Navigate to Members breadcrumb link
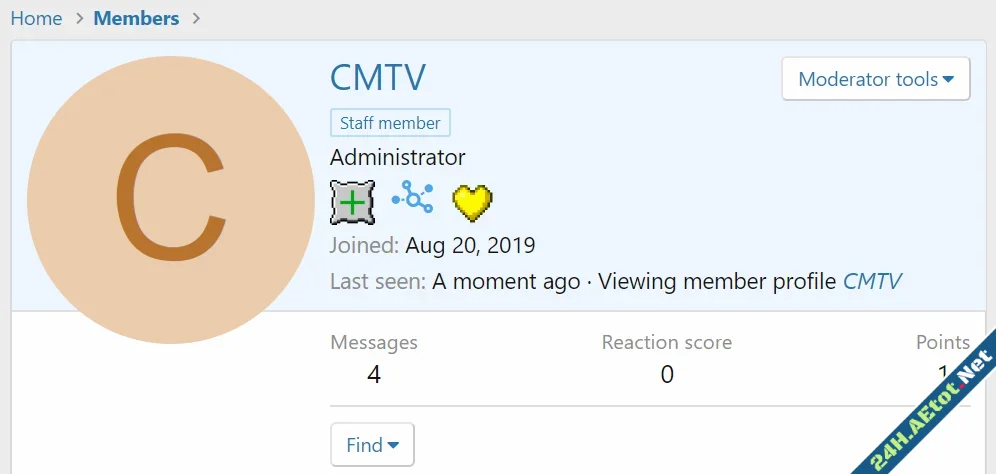The height and width of the screenshot is (474, 996). click(137, 19)
